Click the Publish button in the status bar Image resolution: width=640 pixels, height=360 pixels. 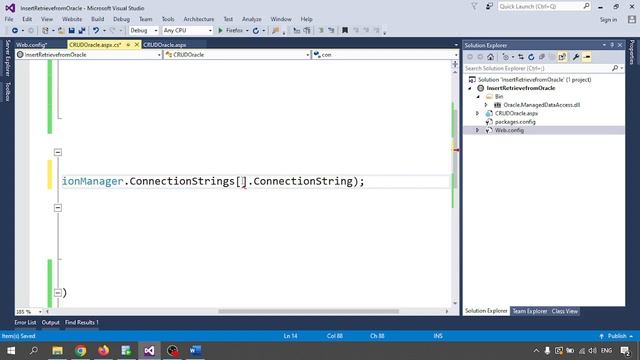coord(617,336)
